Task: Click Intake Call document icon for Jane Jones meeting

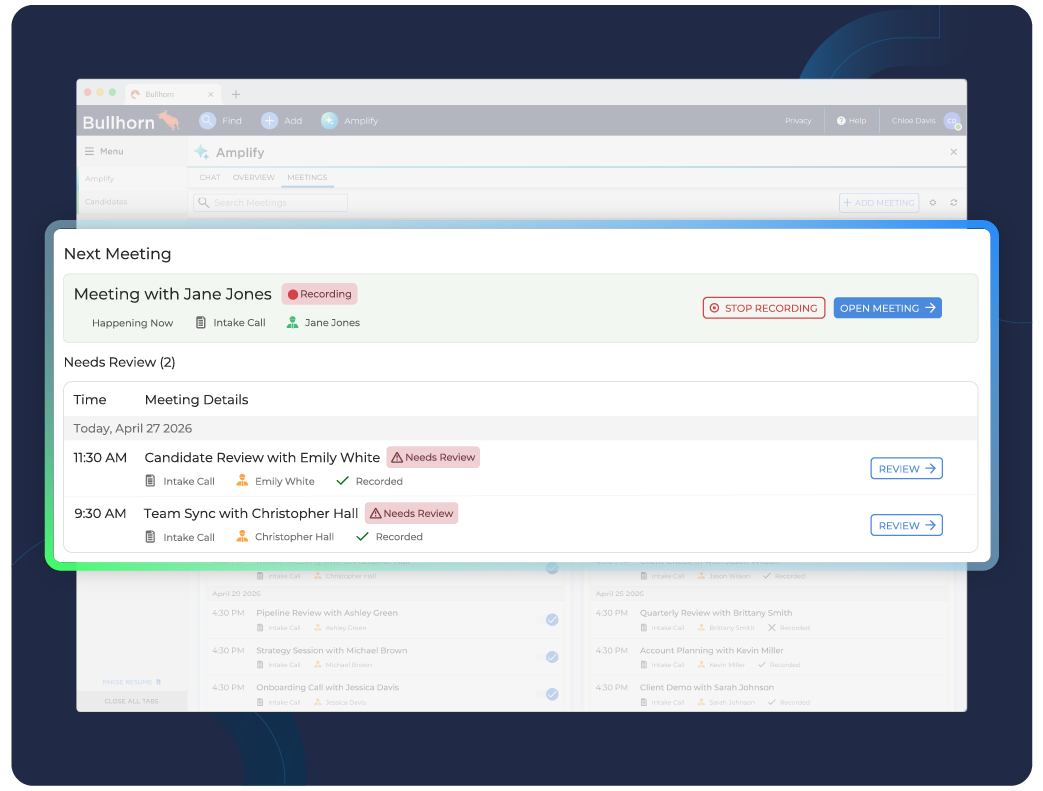Action: pyautogui.click(x=200, y=323)
